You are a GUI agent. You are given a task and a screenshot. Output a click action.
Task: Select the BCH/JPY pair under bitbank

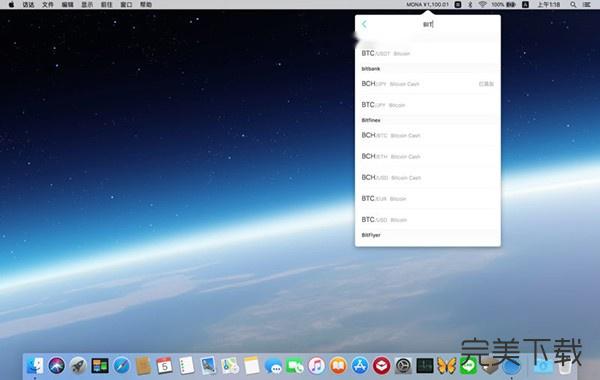click(x=428, y=84)
